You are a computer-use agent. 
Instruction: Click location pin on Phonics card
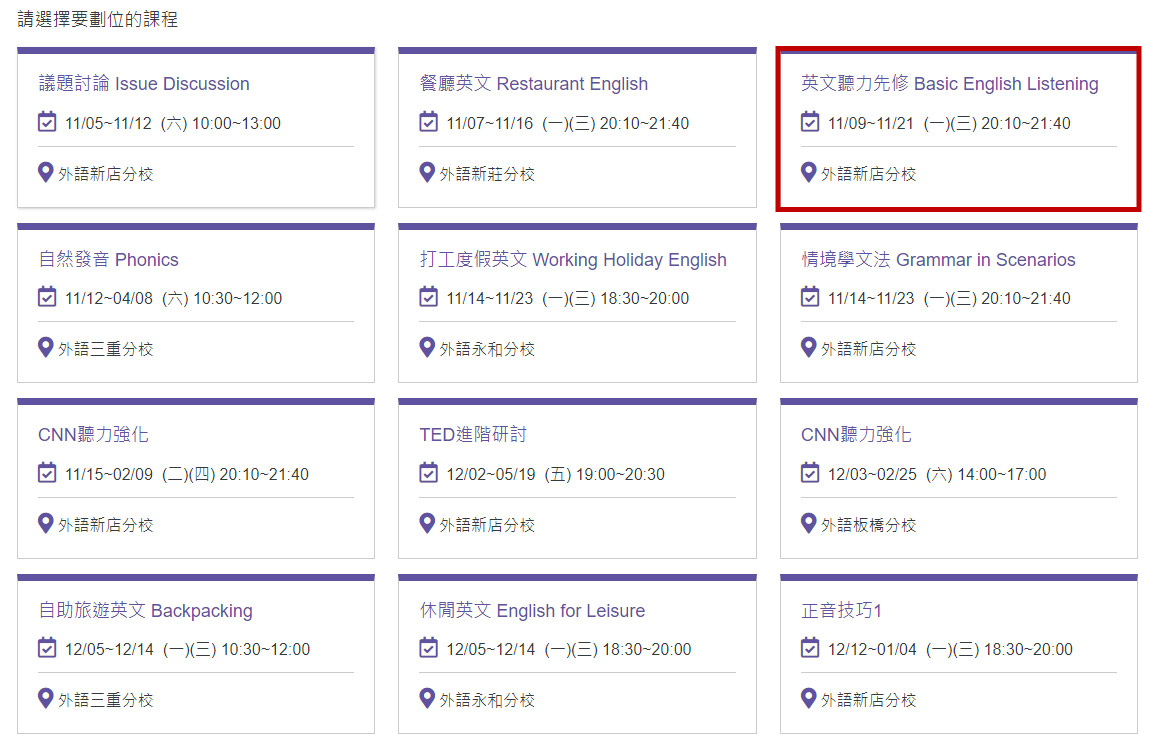(45, 347)
